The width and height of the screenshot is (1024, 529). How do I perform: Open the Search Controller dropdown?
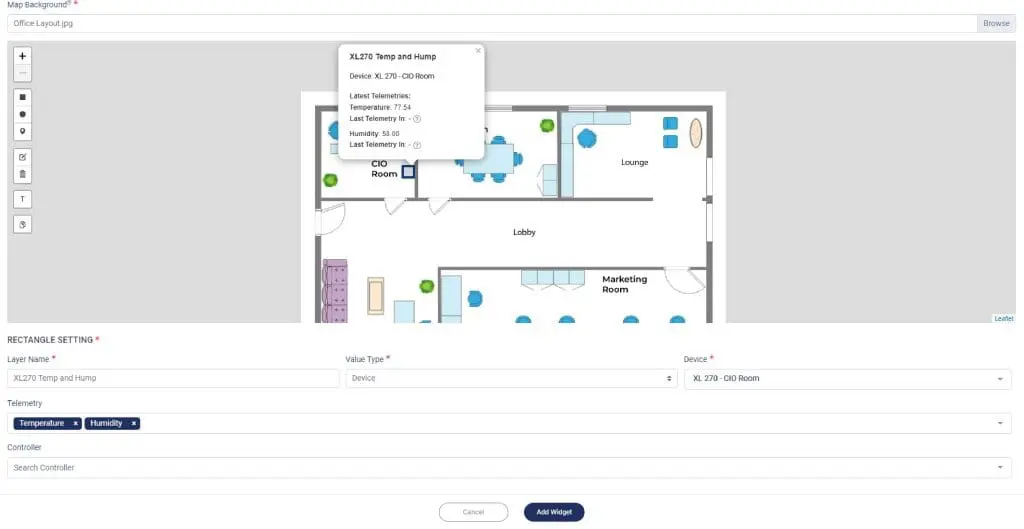(1000, 468)
